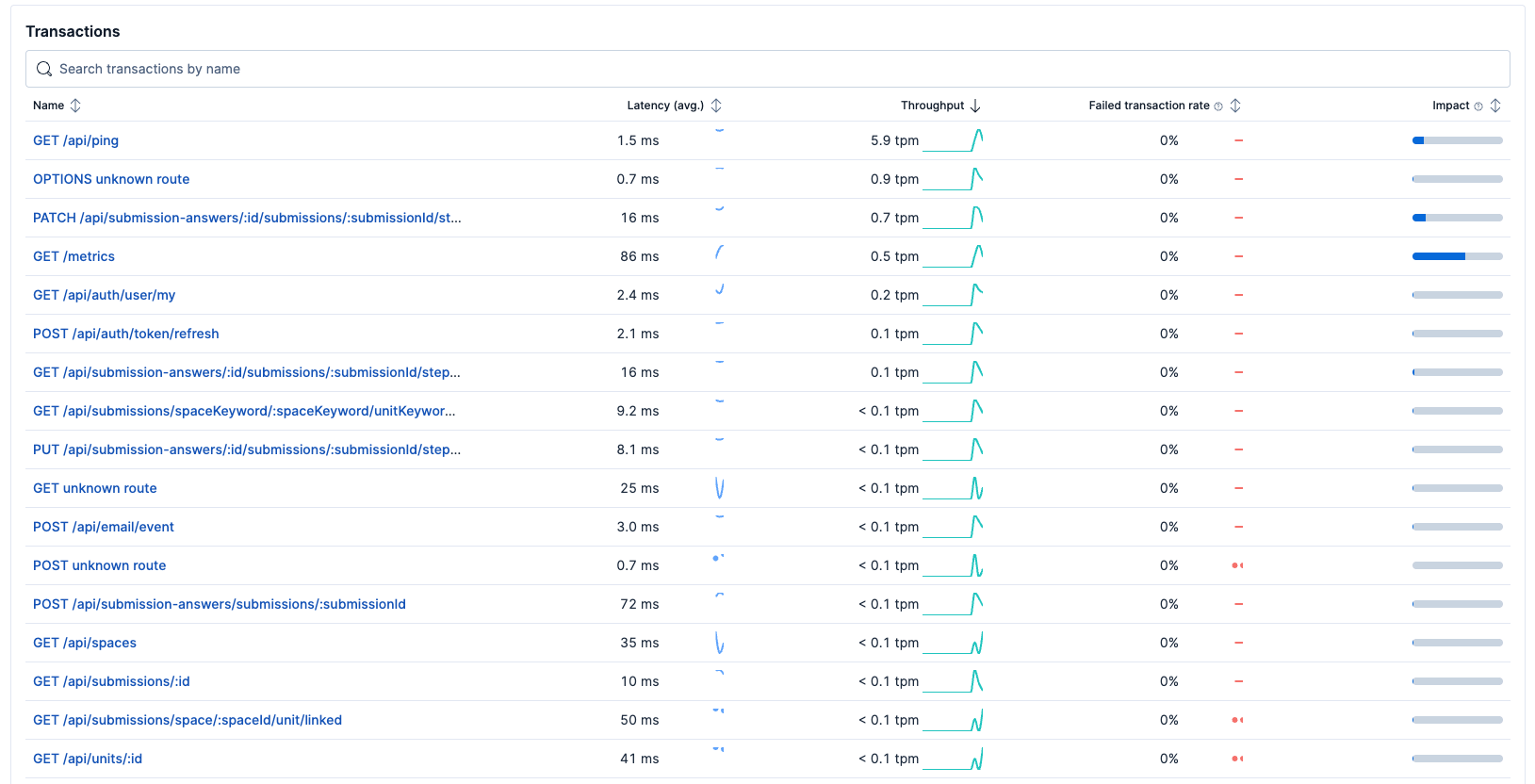The width and height of the screenshot is (1535, 784).
Task: Open POST /api/email/event transaction
Action: 104,527
